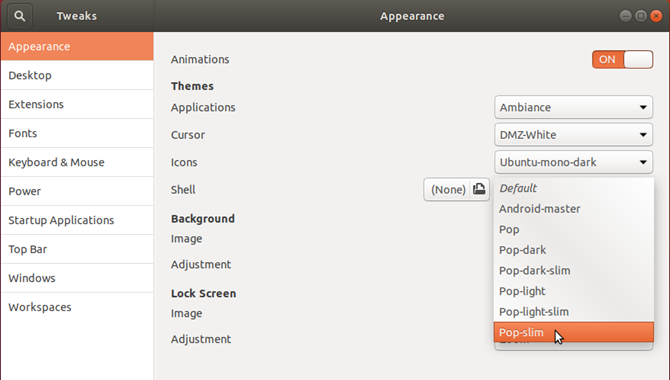The image size is (670, 380).
Task: Switch to Top Bar settings
Action: 77,249
